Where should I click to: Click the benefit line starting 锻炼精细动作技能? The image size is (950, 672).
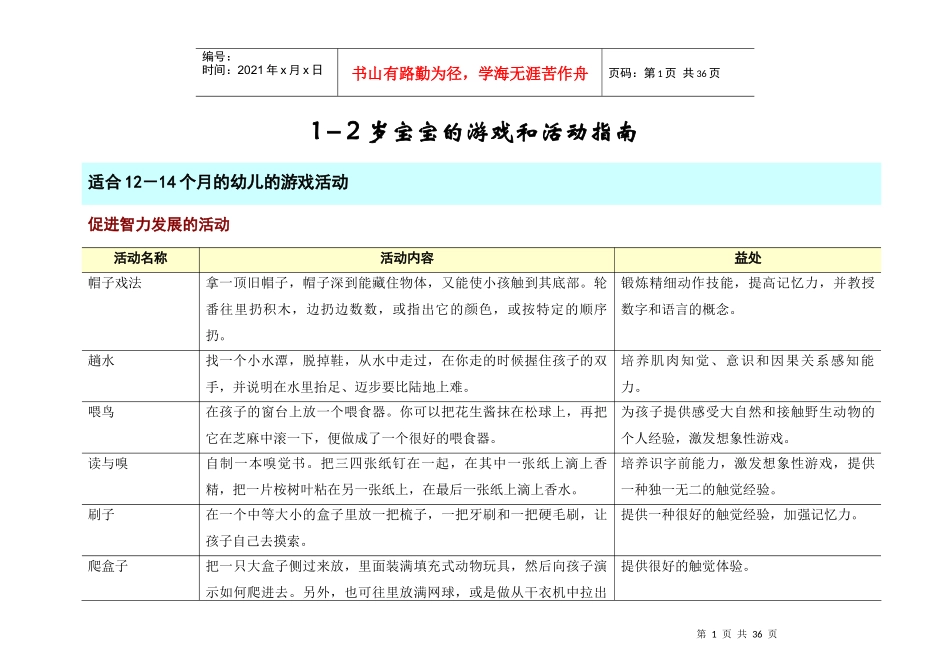[x=748, y=283]
